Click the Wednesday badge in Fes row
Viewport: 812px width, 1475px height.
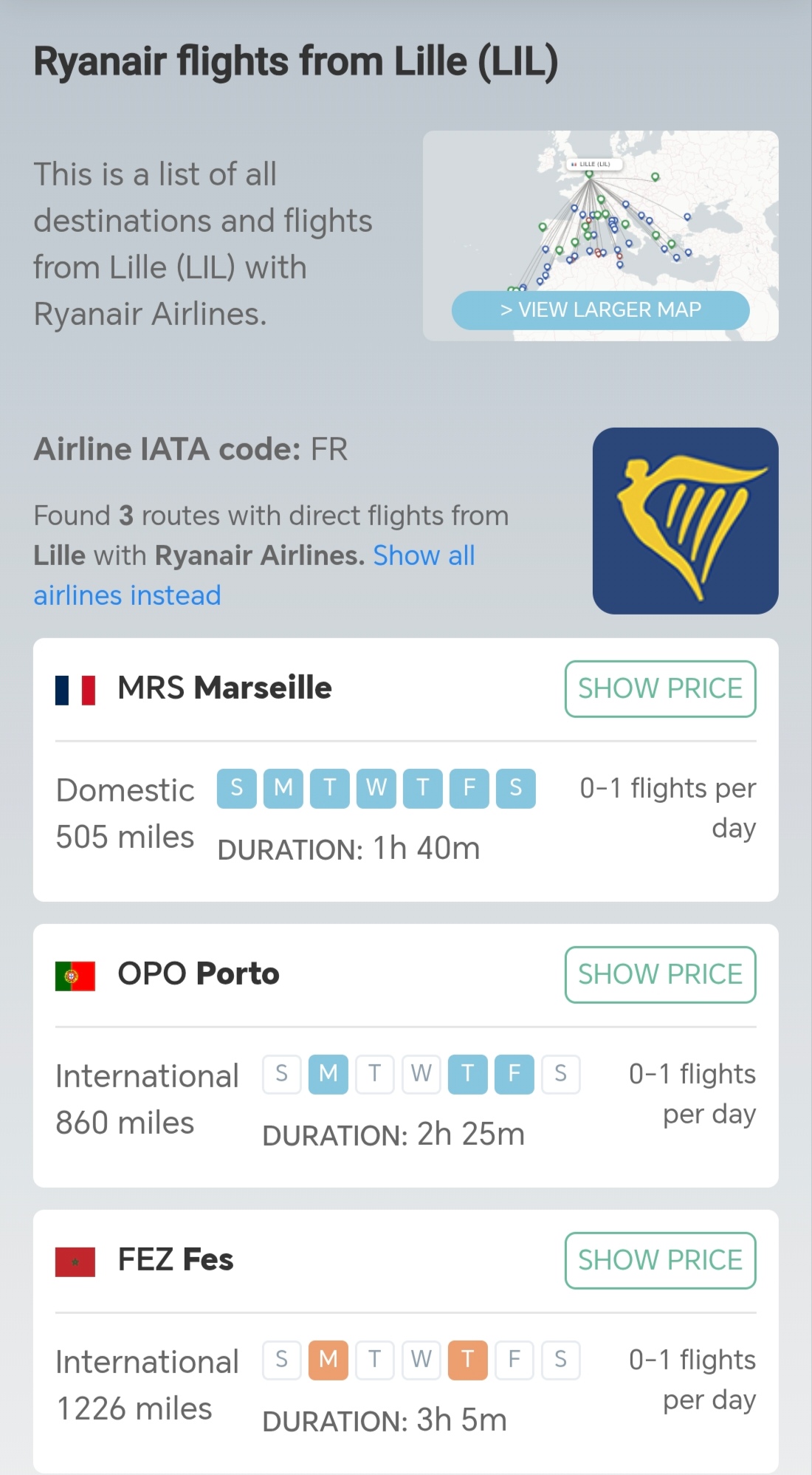coord(422,1360)
